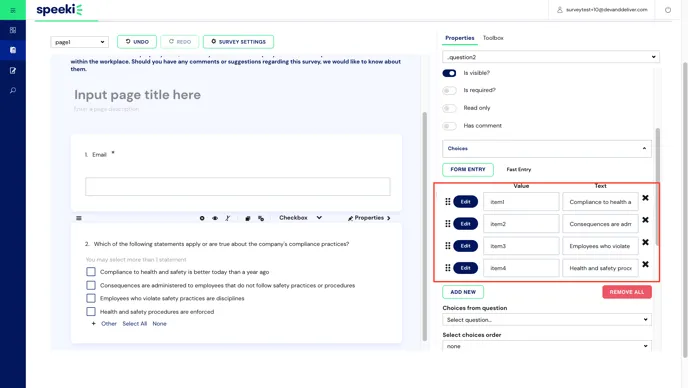This screenshot has height=388, width=688.
Task: Toggle the 'Is visible?' switch
Action: (x=449, y=73)
